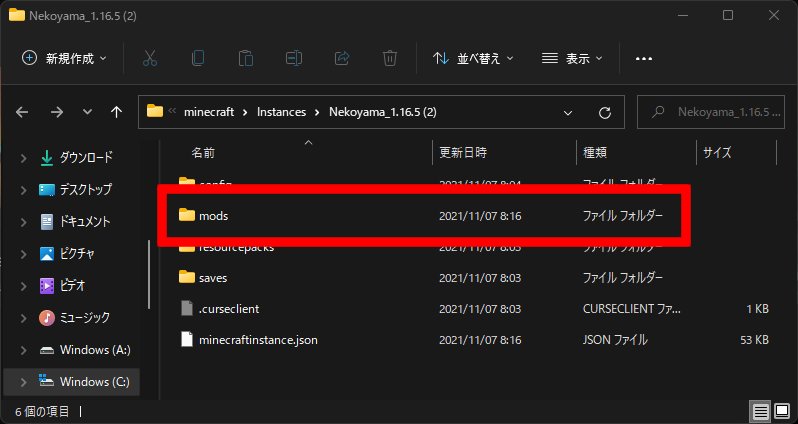This screenshot has width=798, height=424.
Task: Click the Delete trash can icon
Action: click(x=390, y=59)
